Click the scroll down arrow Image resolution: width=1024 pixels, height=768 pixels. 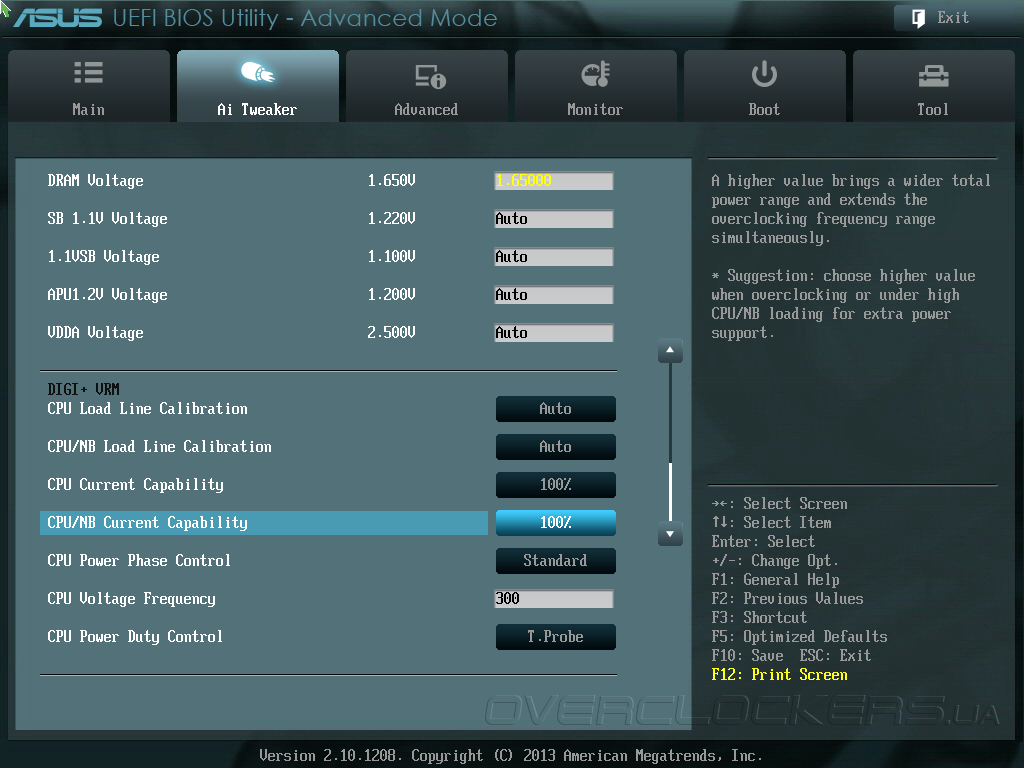click(x=670, y=534)
